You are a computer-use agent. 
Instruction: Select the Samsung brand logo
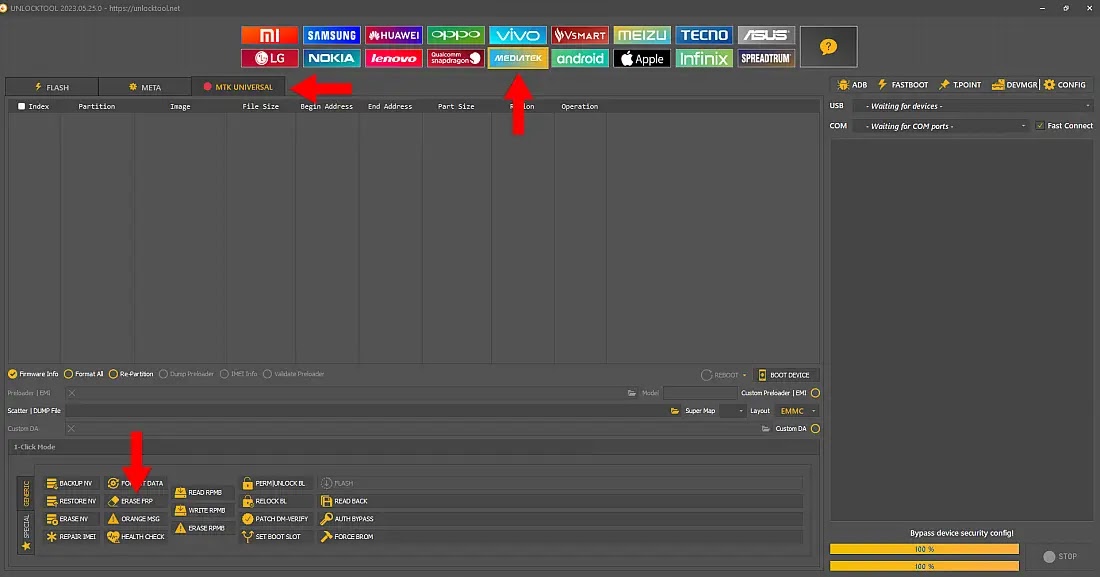332,35
